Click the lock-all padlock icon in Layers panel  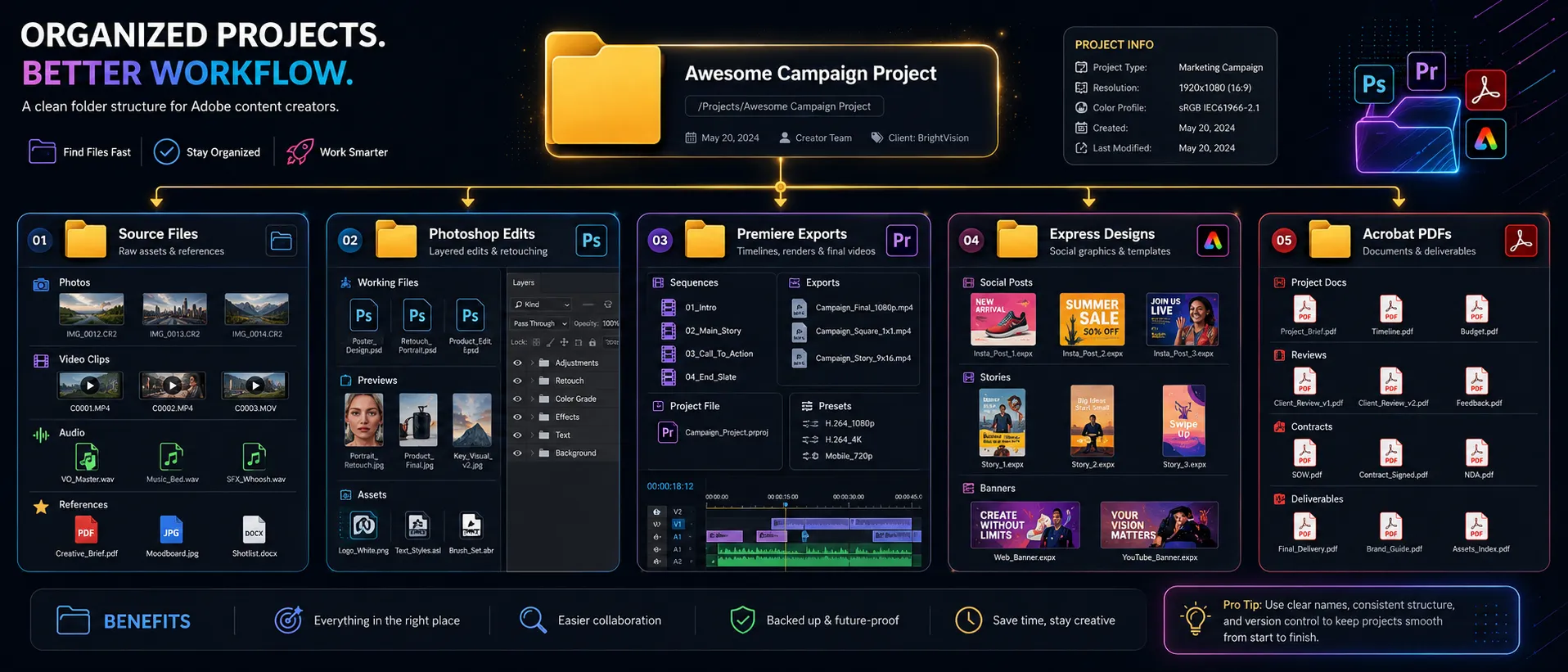click(593, 342)
